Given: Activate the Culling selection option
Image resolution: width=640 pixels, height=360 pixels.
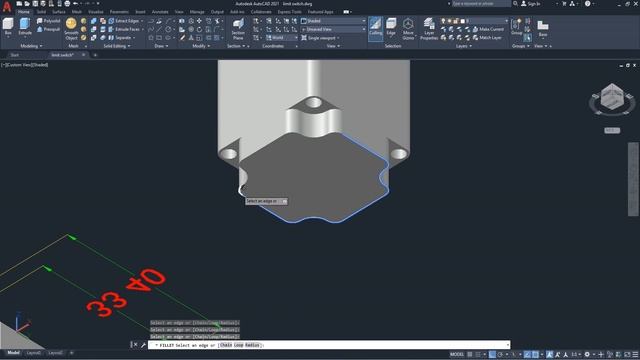Looking at the screenshot, I should (376, 28).
